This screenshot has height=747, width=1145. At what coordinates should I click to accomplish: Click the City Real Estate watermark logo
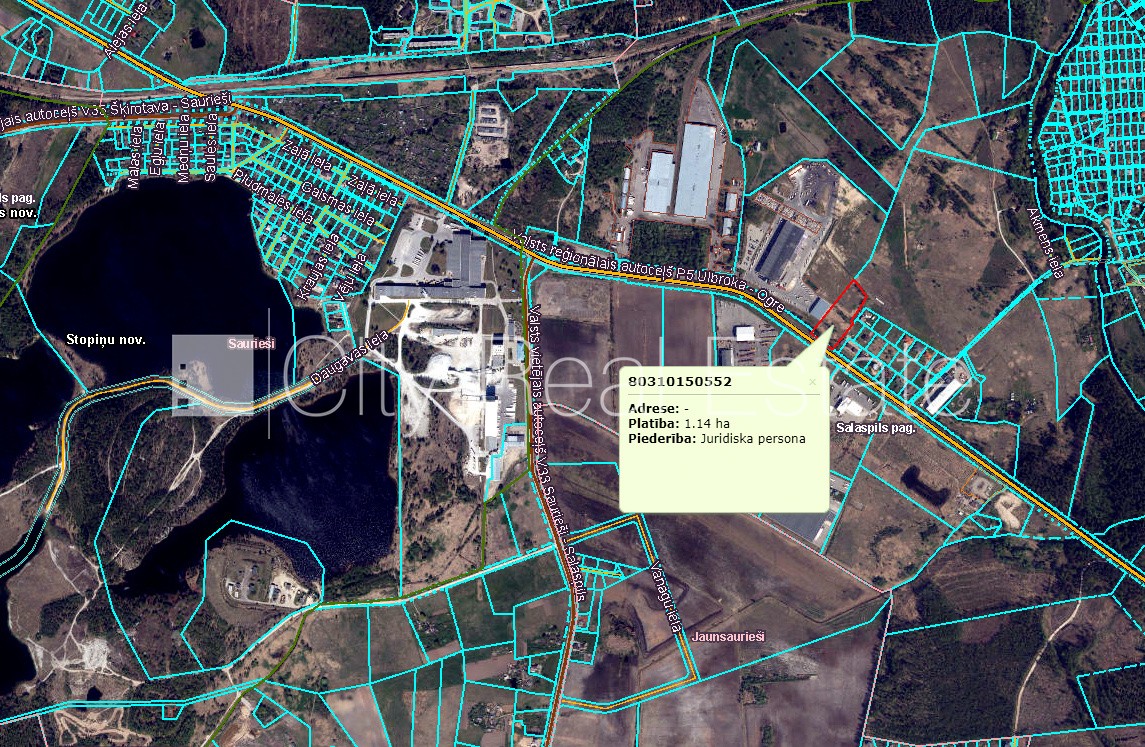point(212,375)
